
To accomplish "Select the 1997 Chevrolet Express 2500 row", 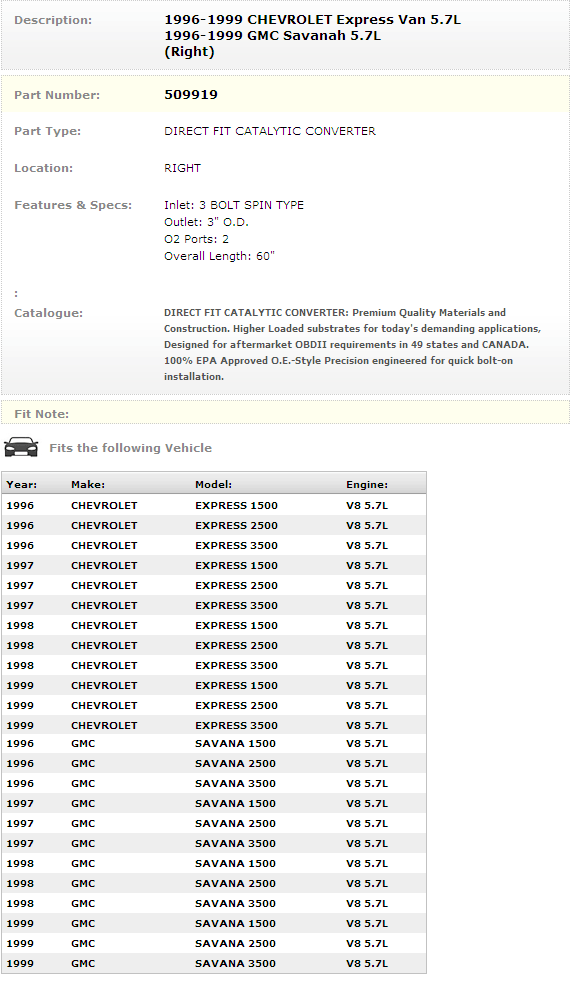I will coord(214,586).
